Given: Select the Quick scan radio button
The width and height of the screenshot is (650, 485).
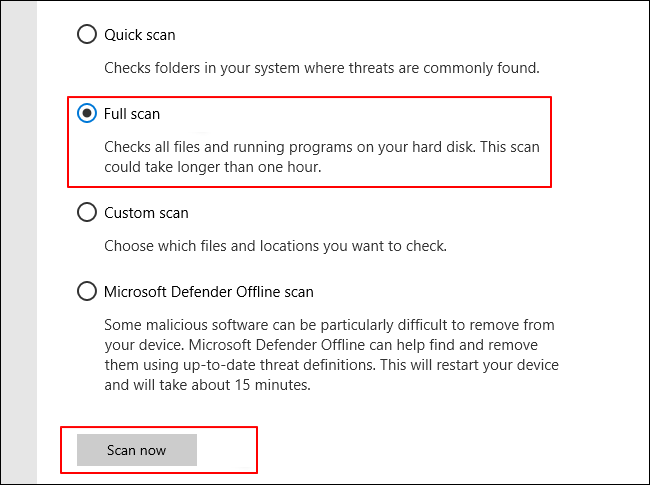Looking at the screenshot, I should pyautogui.click(x=87, y=35).
